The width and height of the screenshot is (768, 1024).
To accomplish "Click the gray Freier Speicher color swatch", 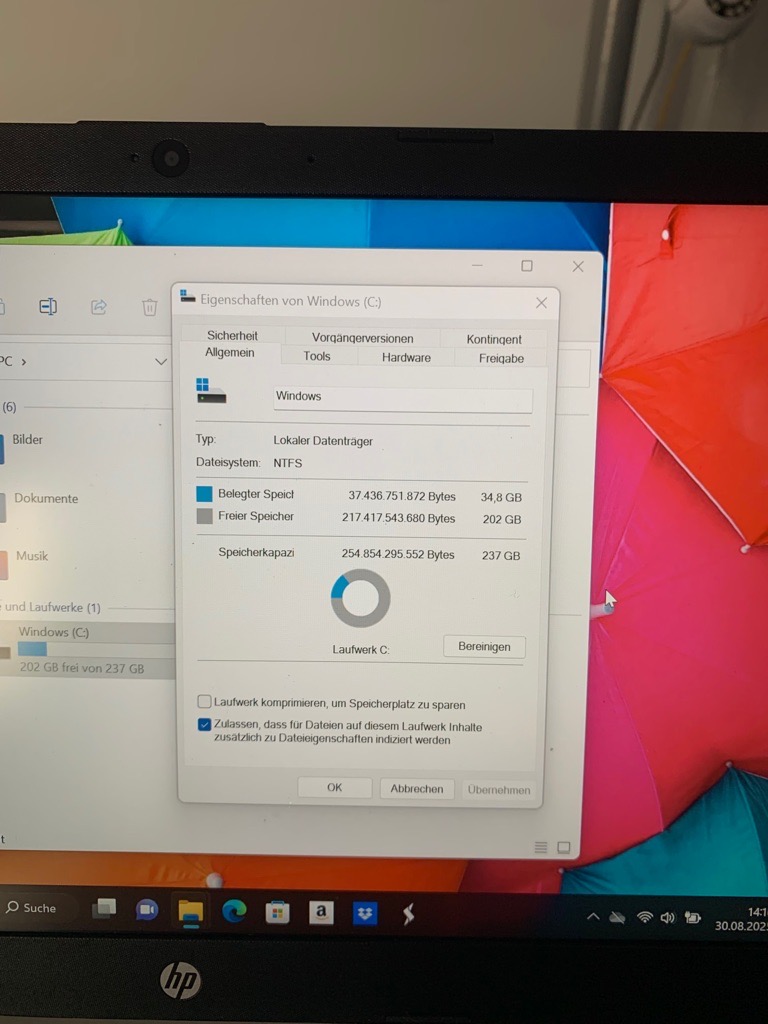I will [x=204, y=516].
